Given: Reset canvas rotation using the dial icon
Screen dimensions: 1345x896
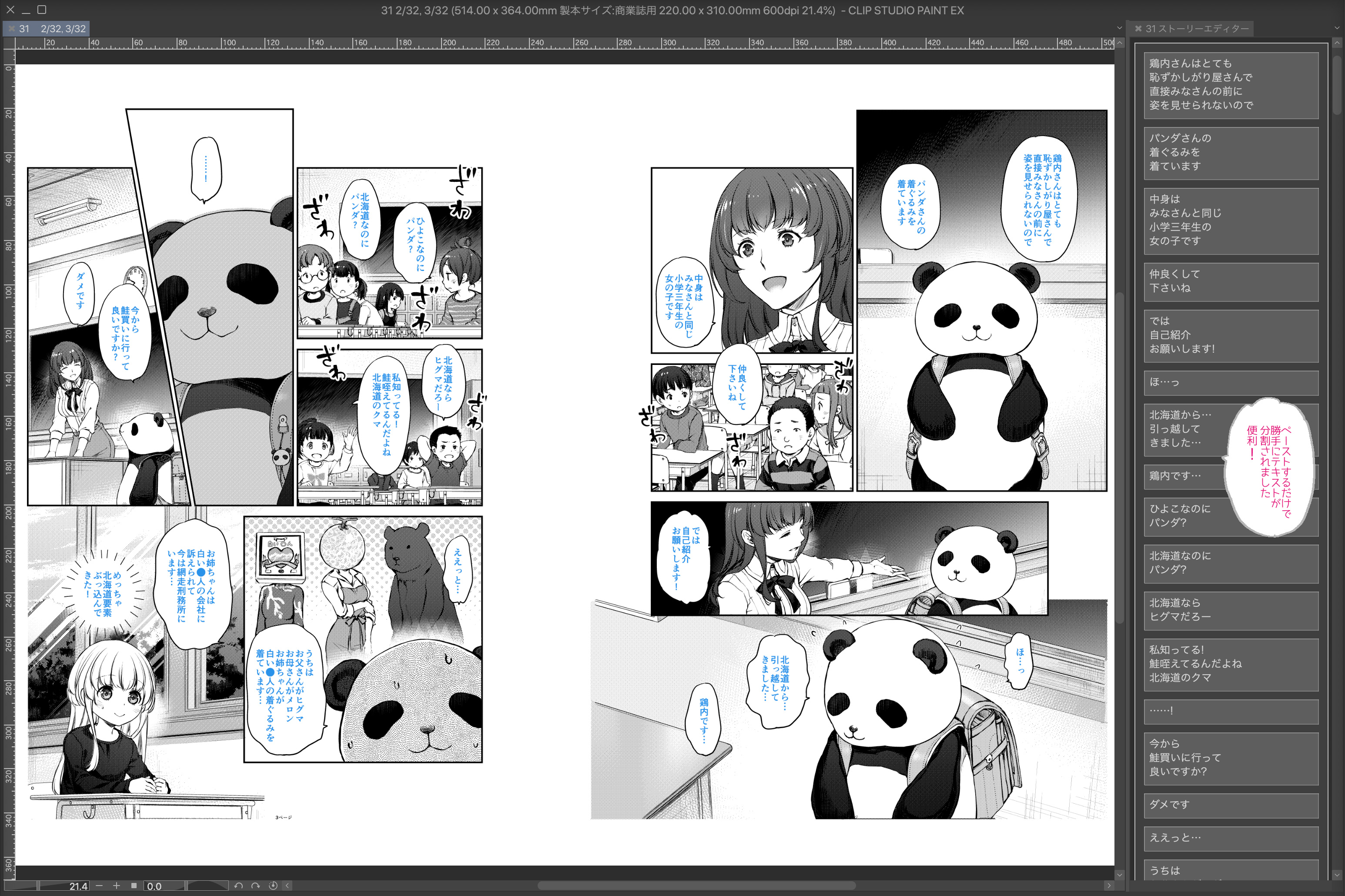Looking at the screenshot, I should [273, 885].
